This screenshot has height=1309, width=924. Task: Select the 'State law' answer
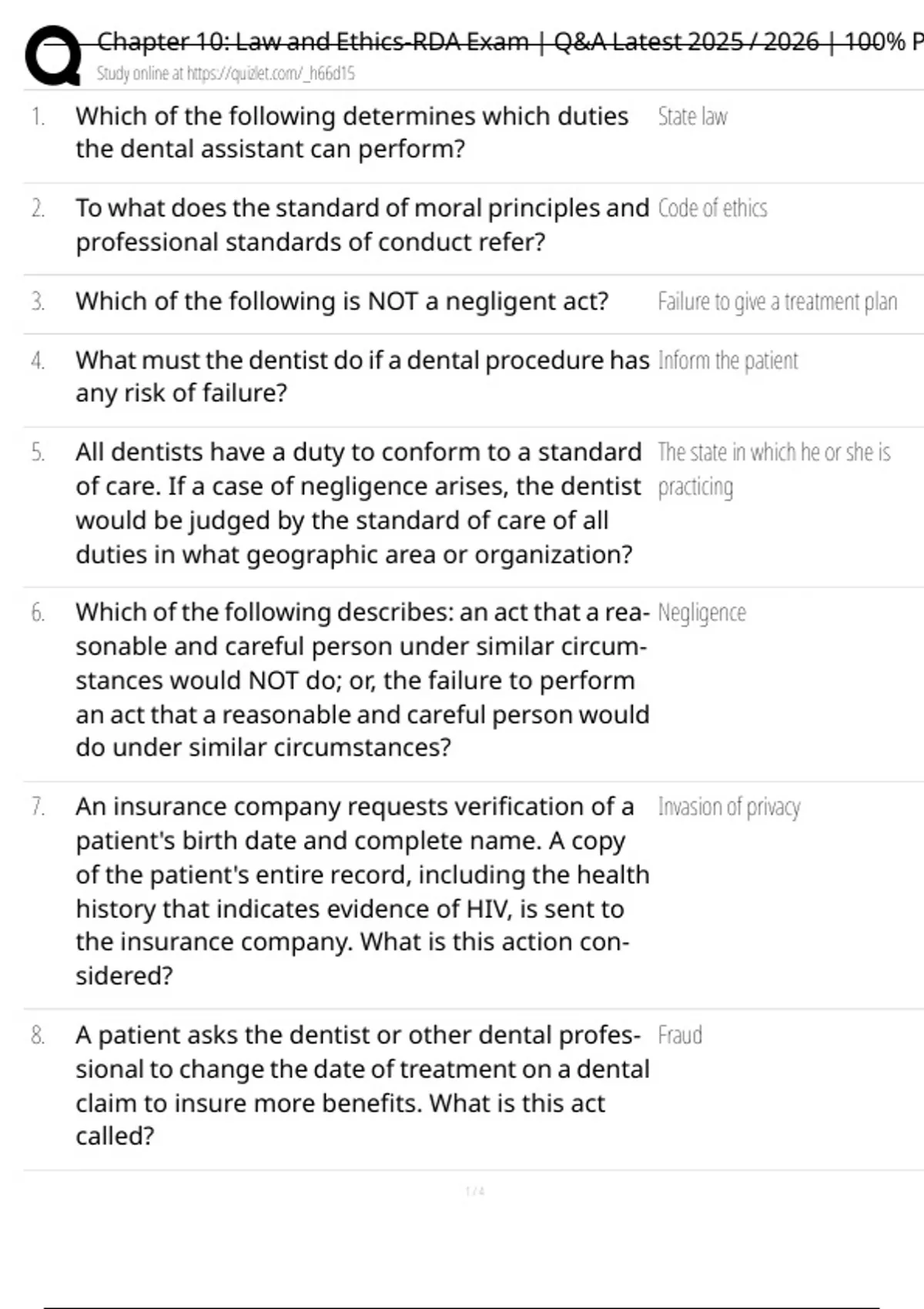tap(692, 116)
